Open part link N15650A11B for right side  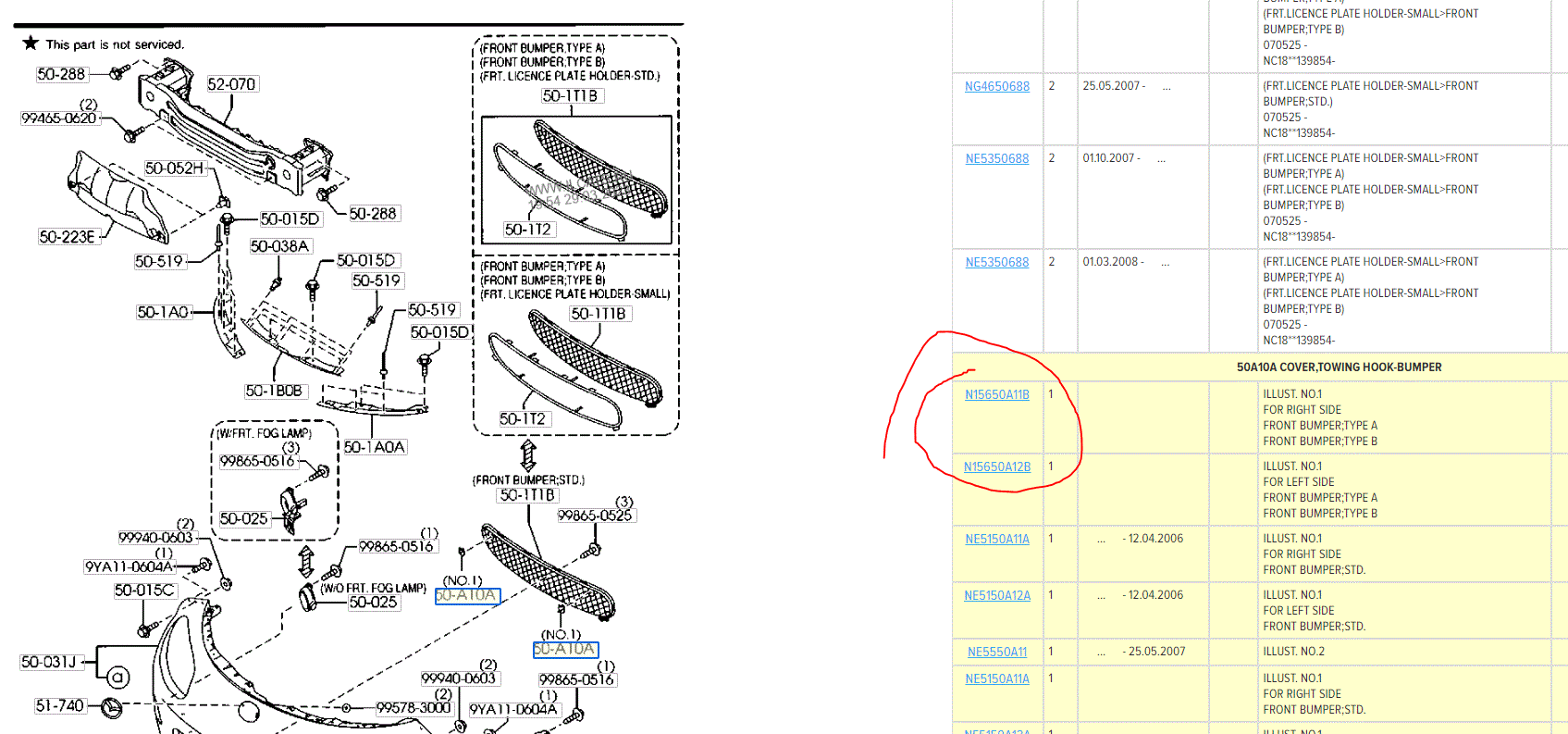pos(996,394)
